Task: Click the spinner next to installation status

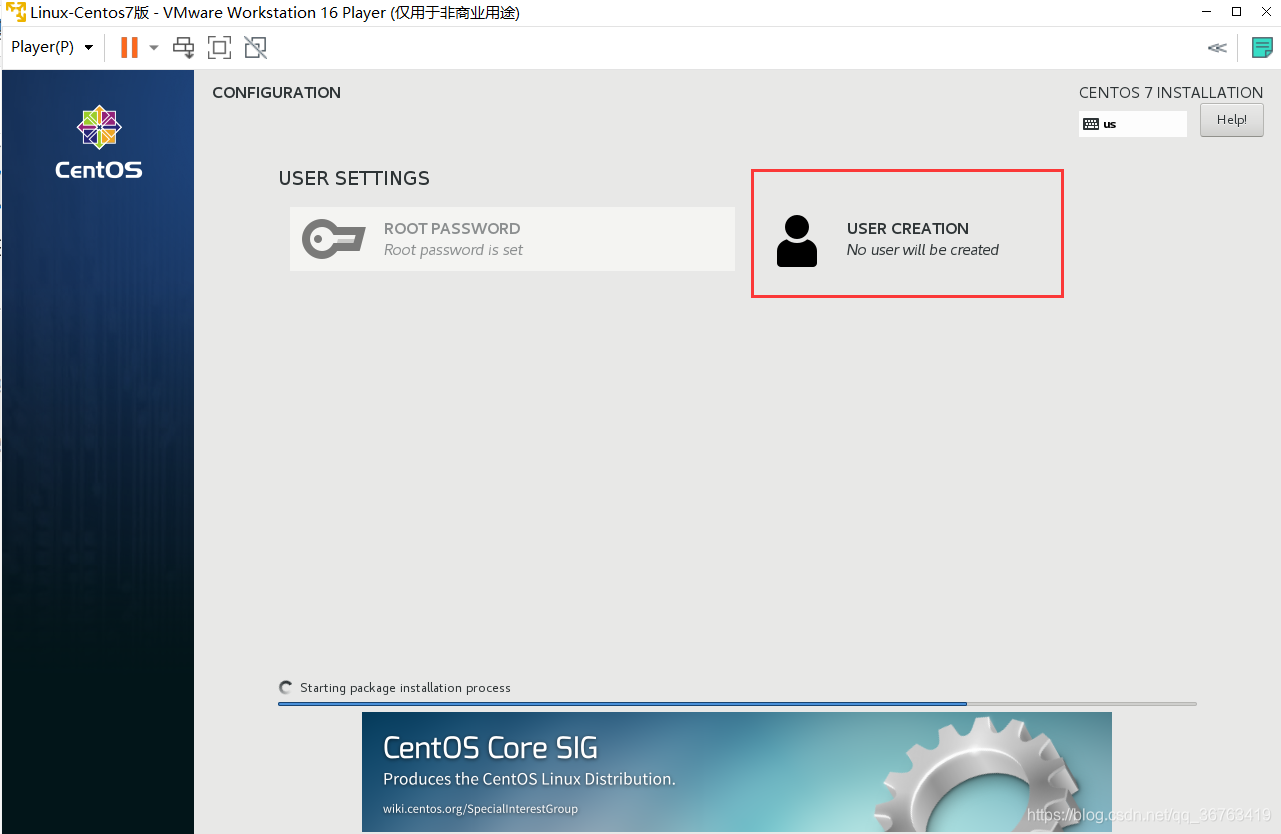Action: pyautogui.click(x=286, y=688)
